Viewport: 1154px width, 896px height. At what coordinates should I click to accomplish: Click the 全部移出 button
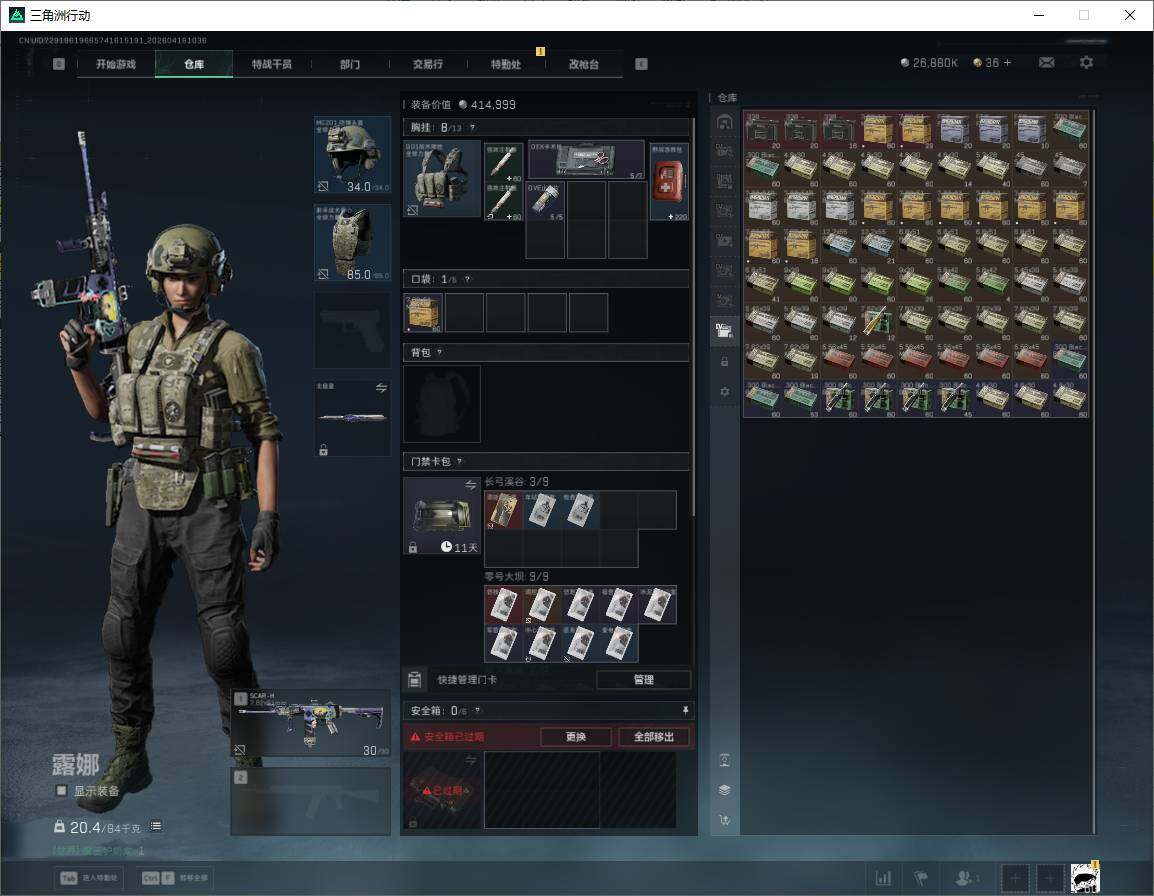(654, 736)
